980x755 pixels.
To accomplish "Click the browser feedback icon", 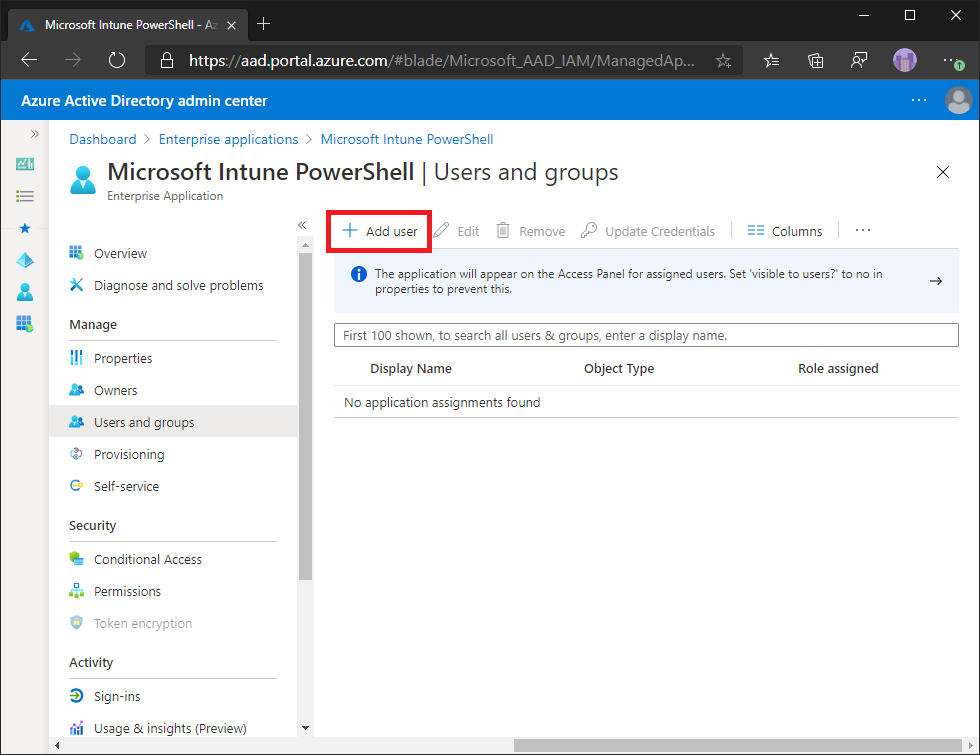I will point(859,61).
